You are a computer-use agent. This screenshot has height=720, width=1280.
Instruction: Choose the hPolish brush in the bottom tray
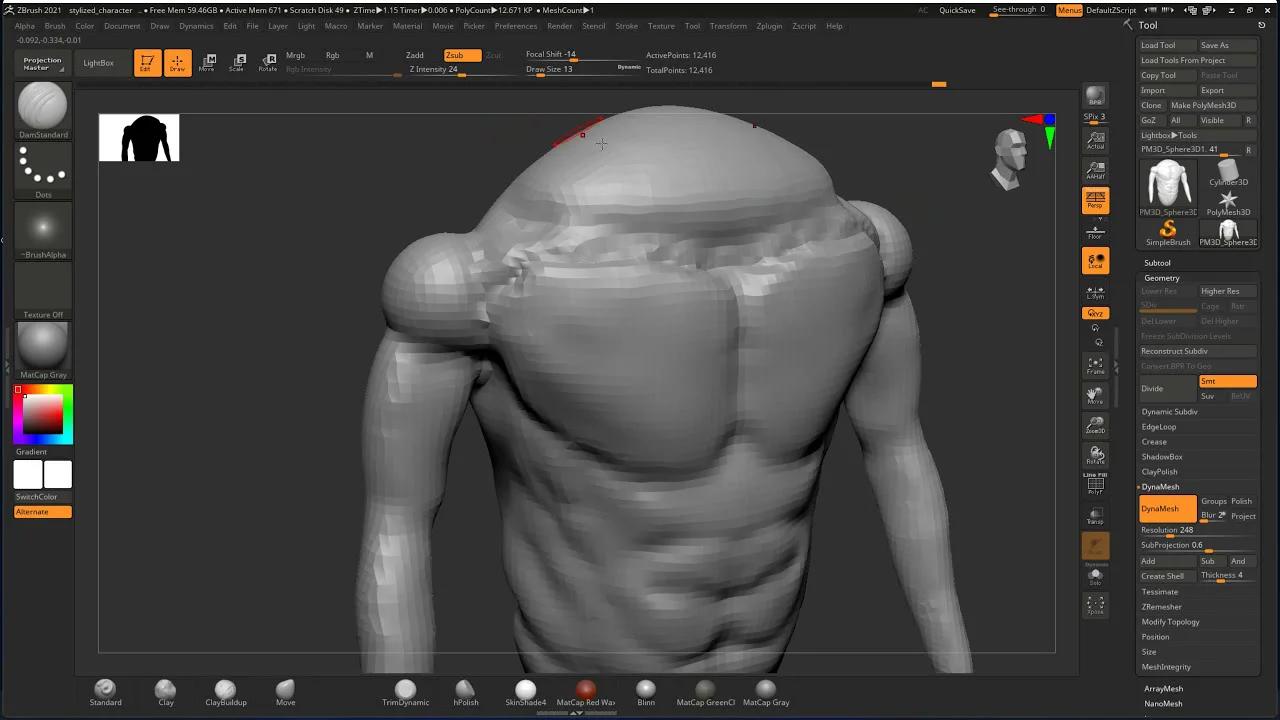[x=465, y=690]
